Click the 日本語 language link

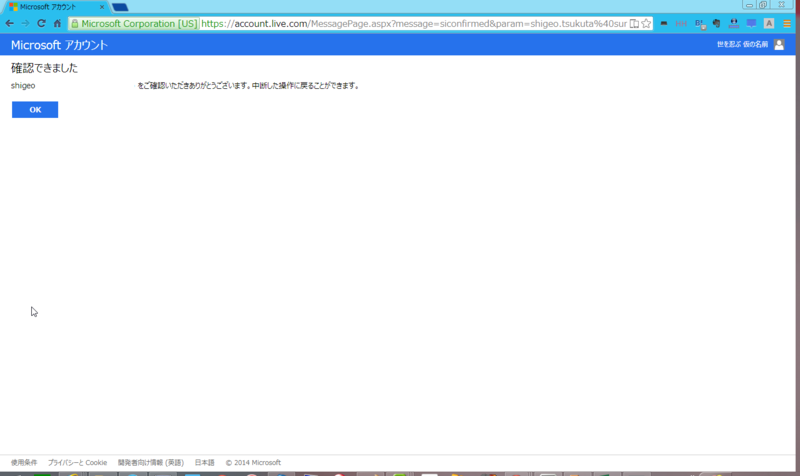[x=205, y=463]
